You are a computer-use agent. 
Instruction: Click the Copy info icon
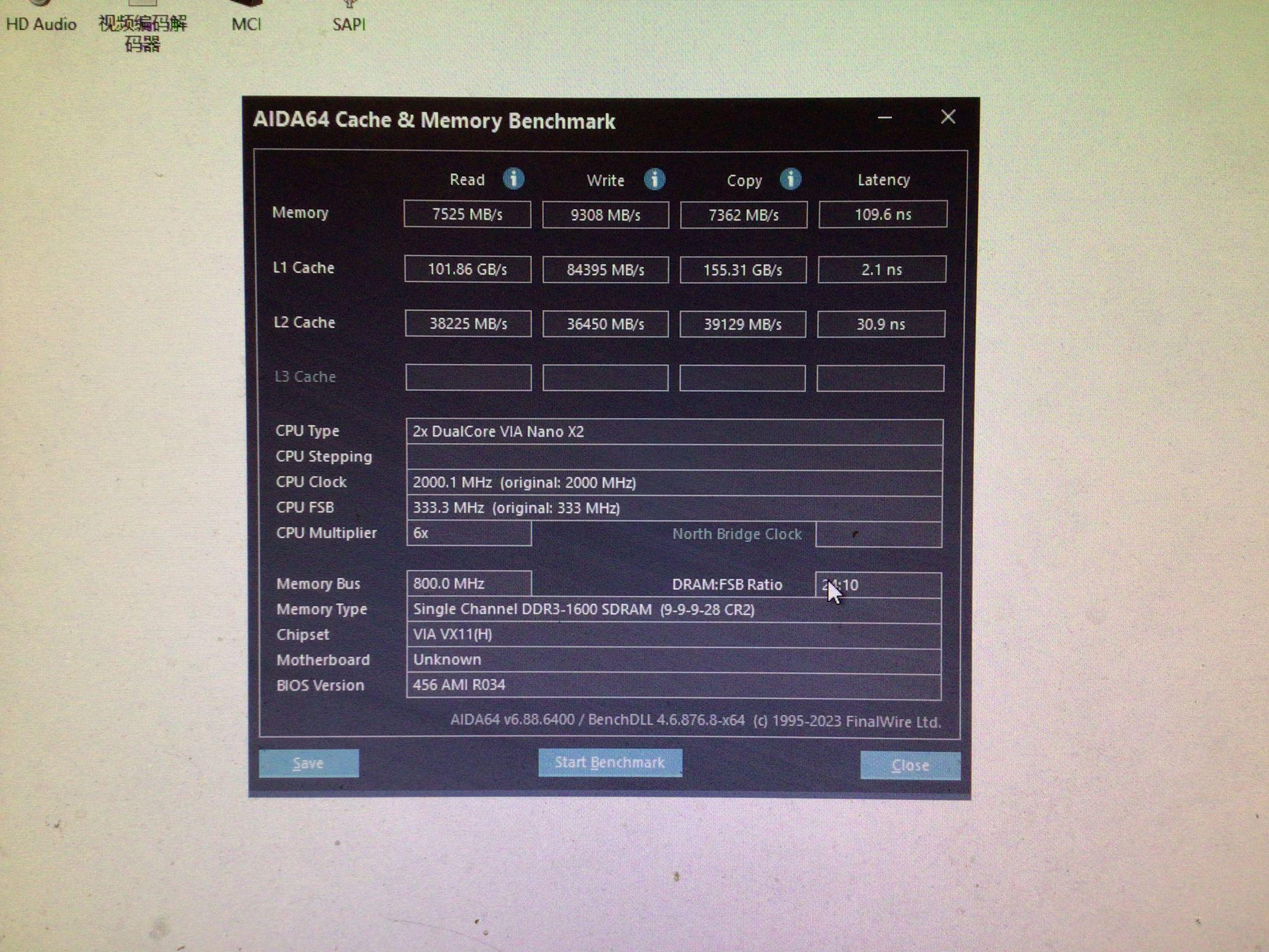click(790, 179)
